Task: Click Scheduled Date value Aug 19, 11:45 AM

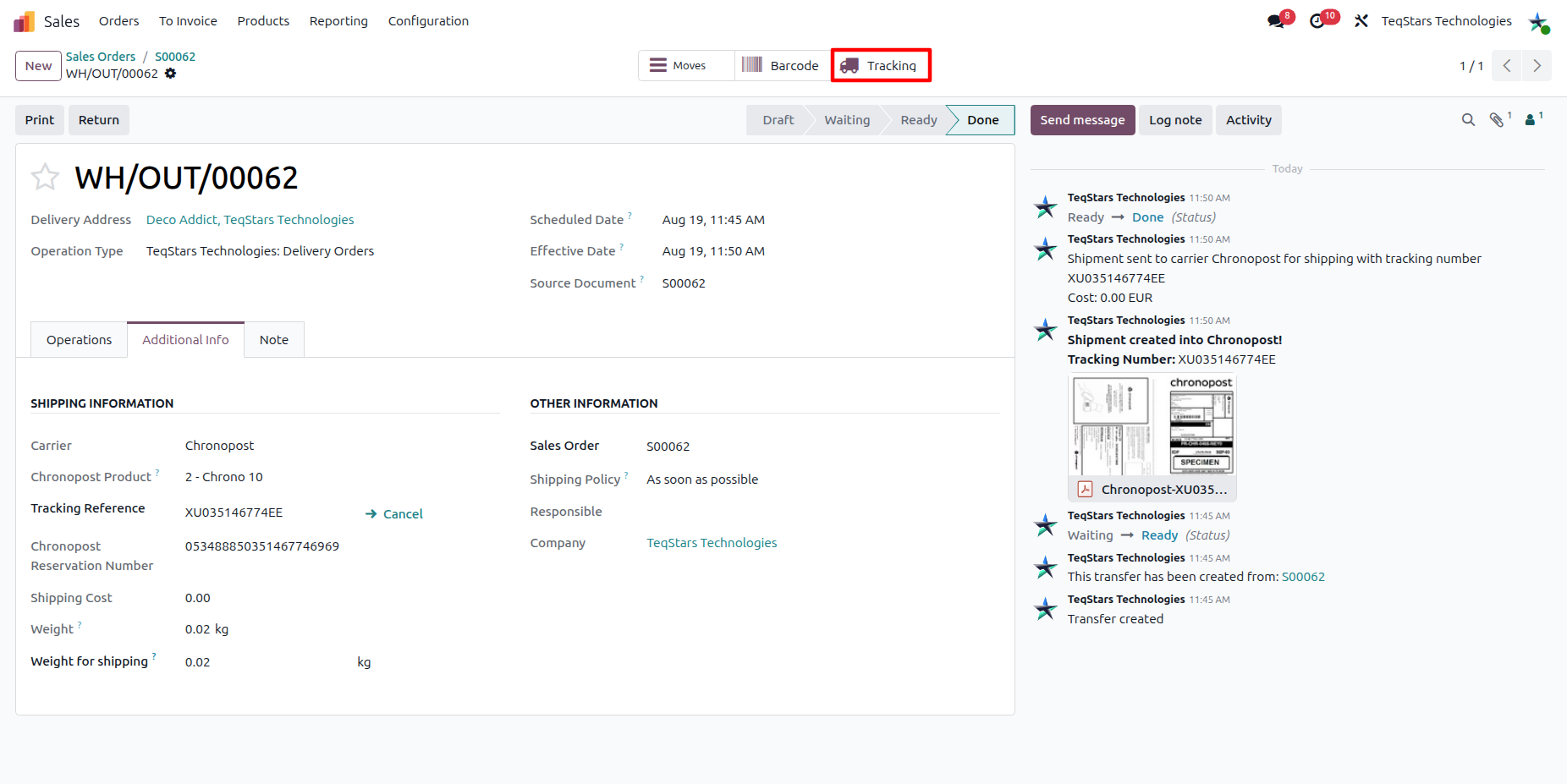Action: [x=713, y=220]
